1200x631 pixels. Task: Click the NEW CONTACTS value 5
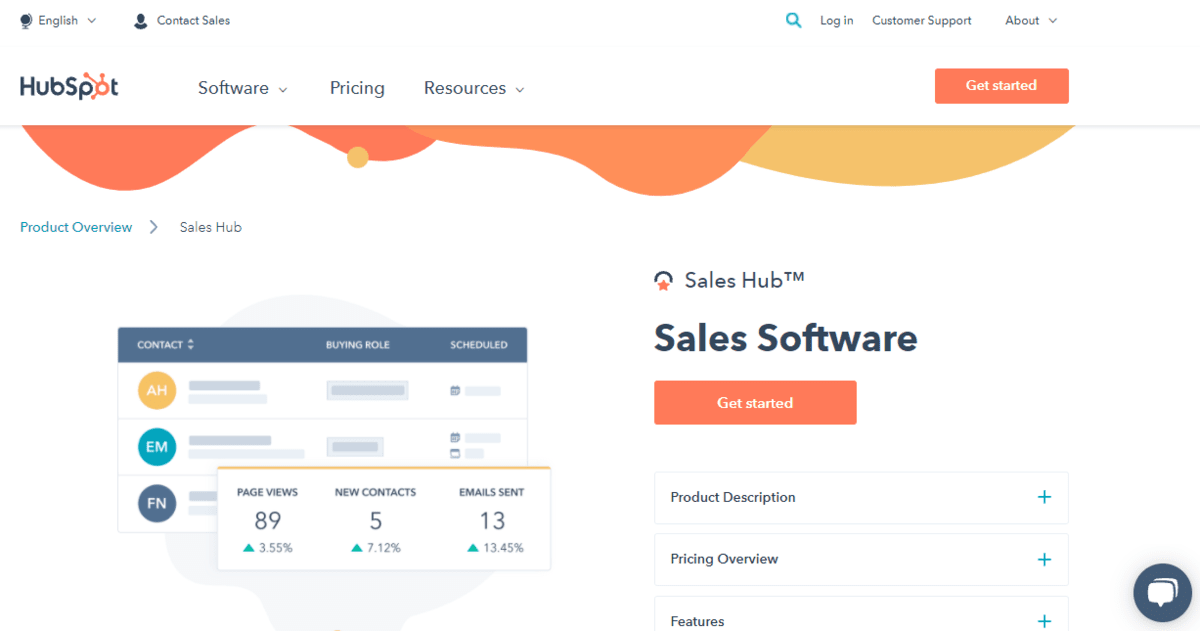point(376,521)
